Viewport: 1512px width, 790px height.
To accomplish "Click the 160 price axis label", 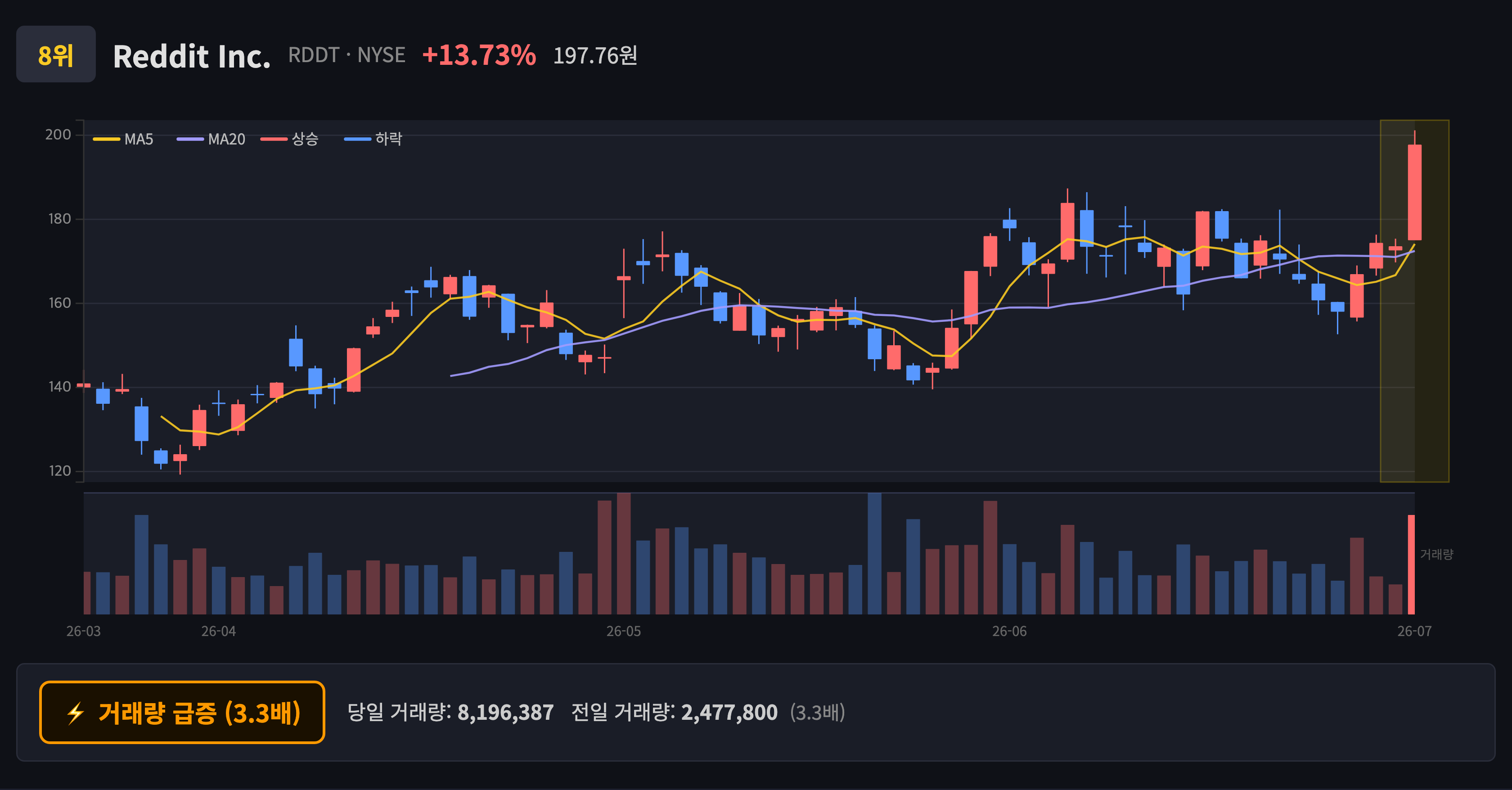I will coord(59,303).
